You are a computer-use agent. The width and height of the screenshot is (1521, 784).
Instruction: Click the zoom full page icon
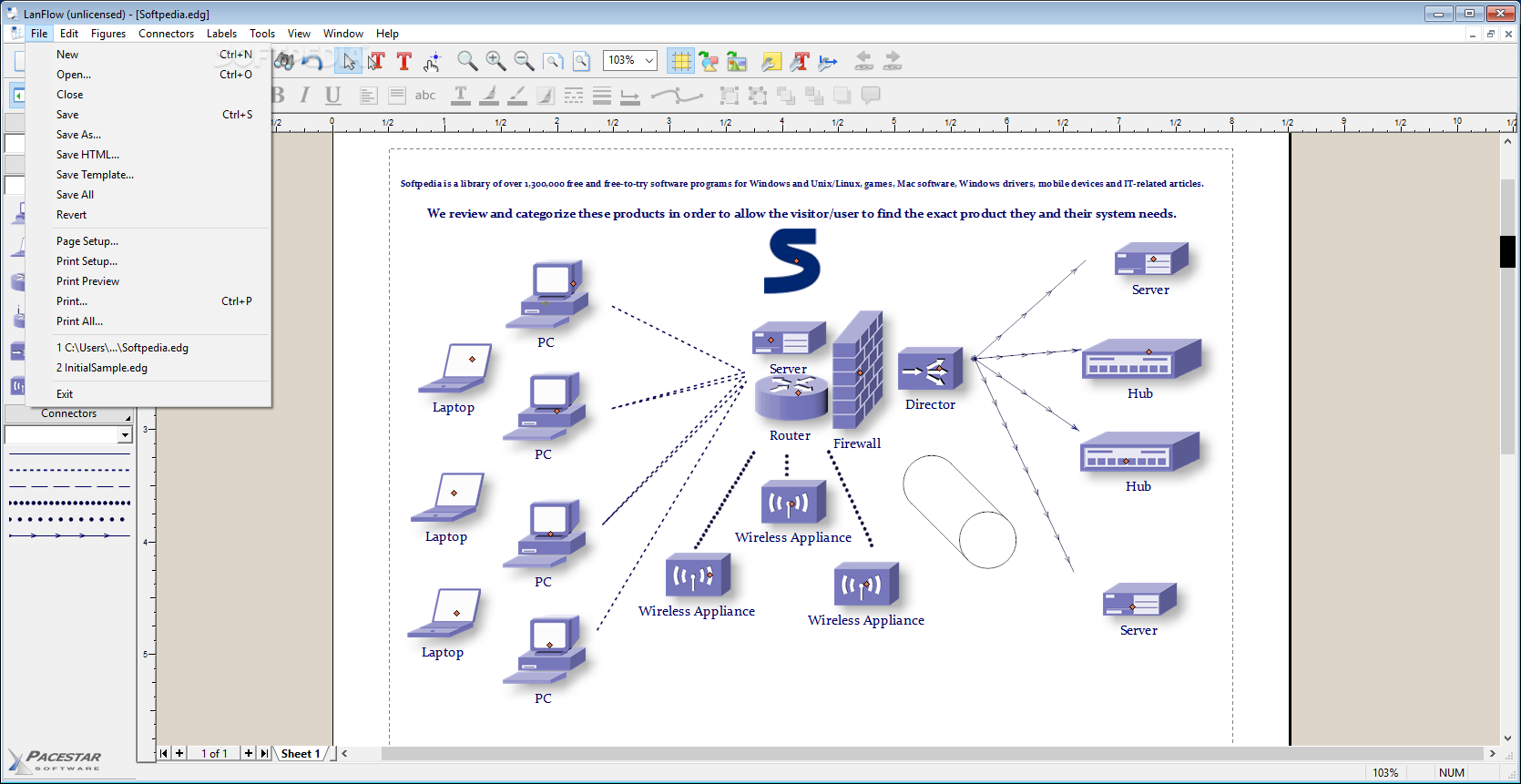tap(581, 61)
